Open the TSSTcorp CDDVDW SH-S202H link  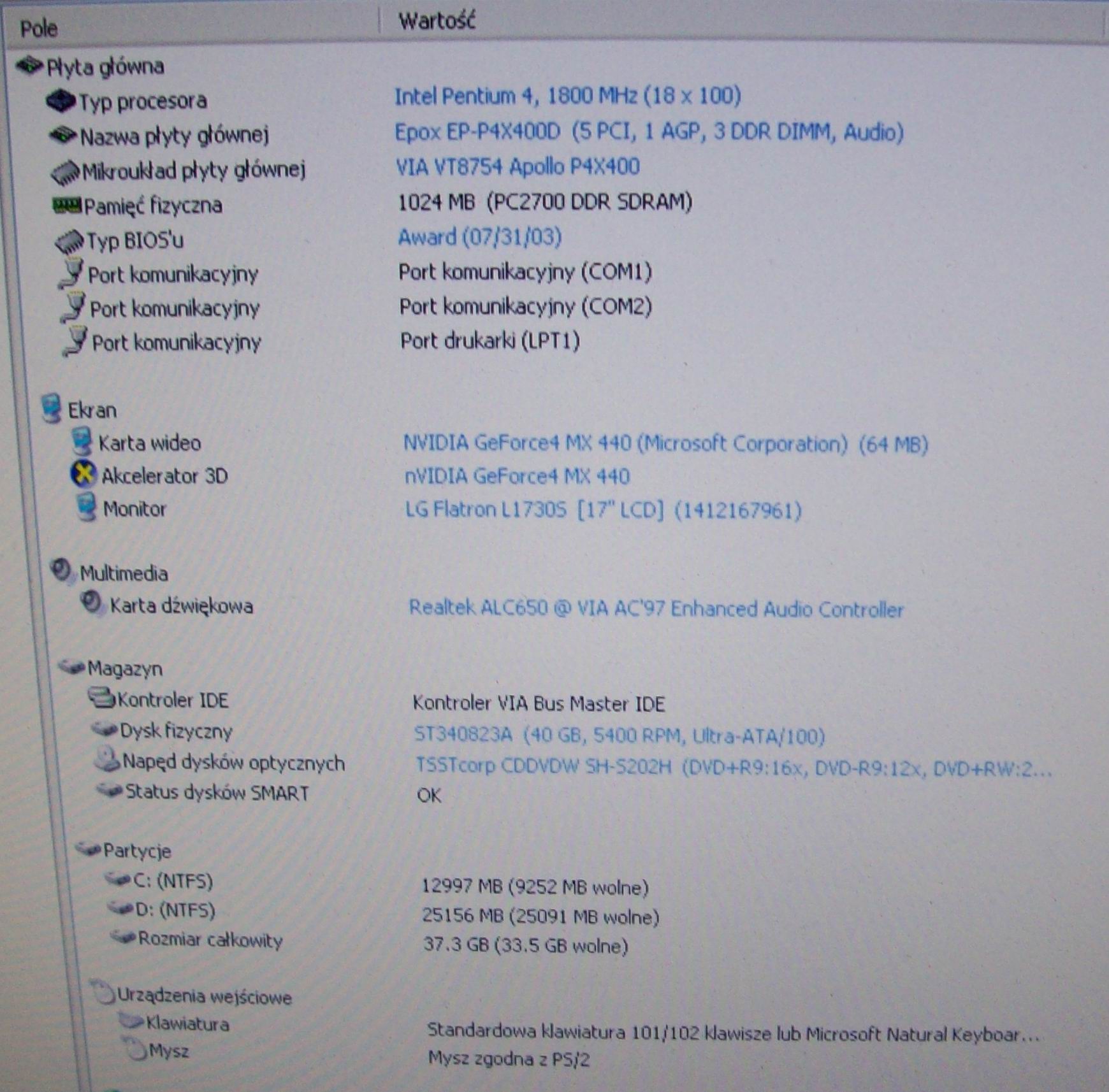[x=734, y=768]
